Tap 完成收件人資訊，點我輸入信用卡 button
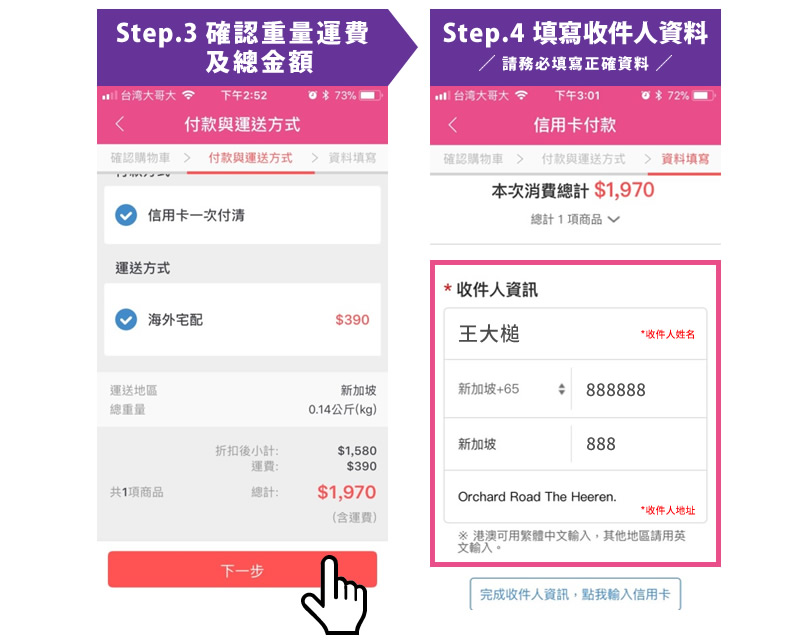The height and width of the screenshot is (643, 800). tap(575, 594)
